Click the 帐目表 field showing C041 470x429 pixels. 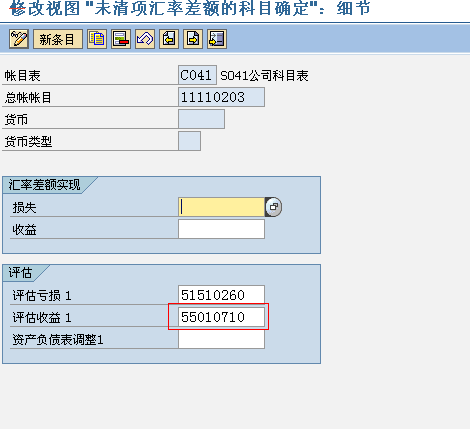point(197,75)
